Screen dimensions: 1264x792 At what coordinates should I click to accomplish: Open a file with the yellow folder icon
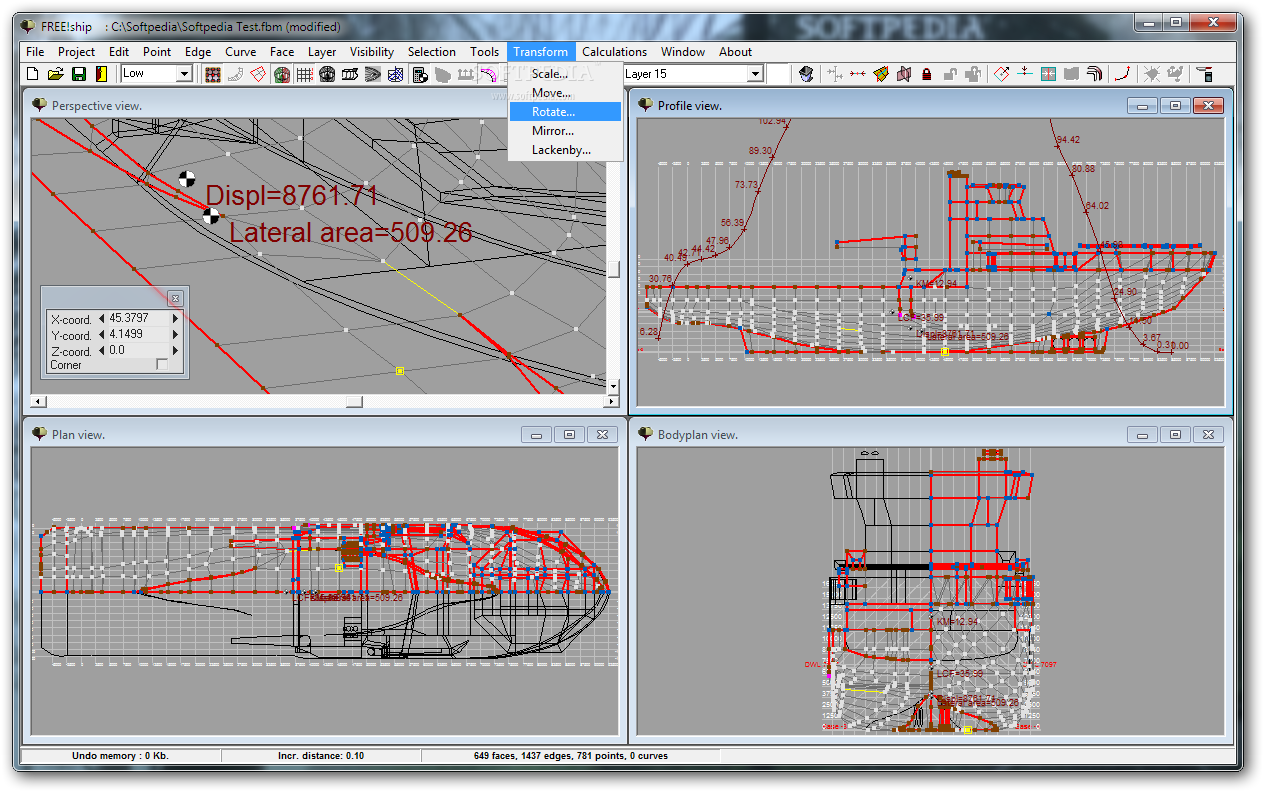point(56,74)
